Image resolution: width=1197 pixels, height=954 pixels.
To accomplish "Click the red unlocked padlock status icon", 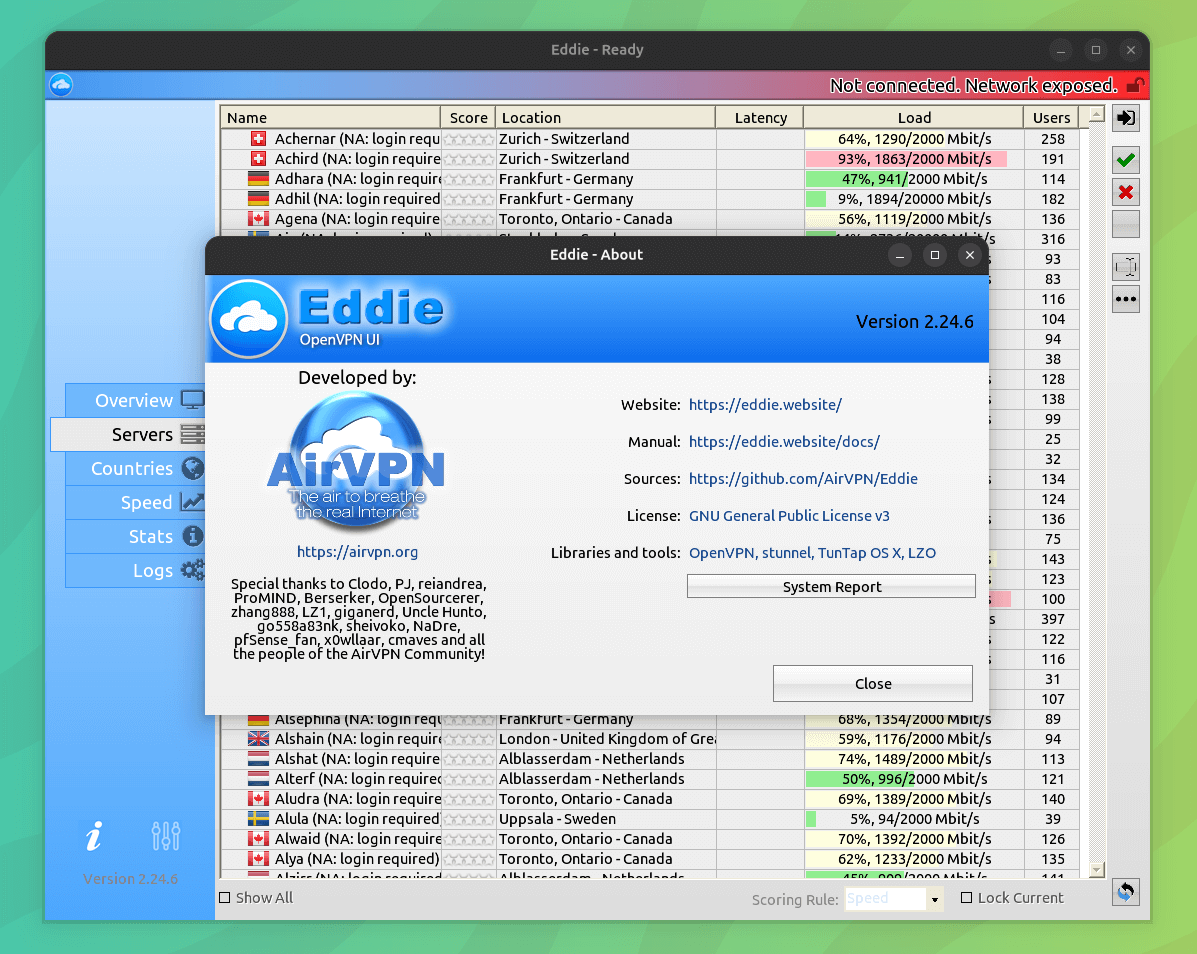I will tap(1135, 85).
